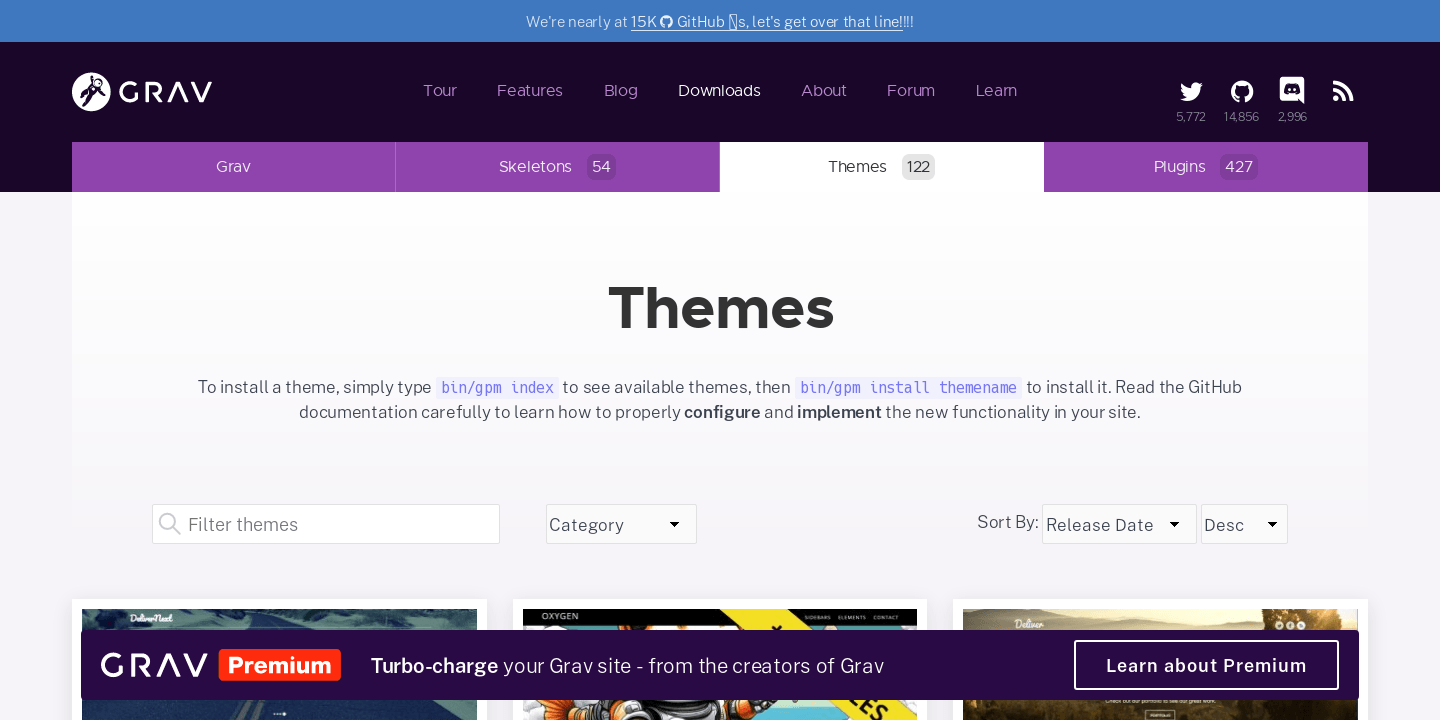This screenshot has height=720, width=1440.
Task: Follow the 15K GitHub stars banner link
Action: point(766,21)
